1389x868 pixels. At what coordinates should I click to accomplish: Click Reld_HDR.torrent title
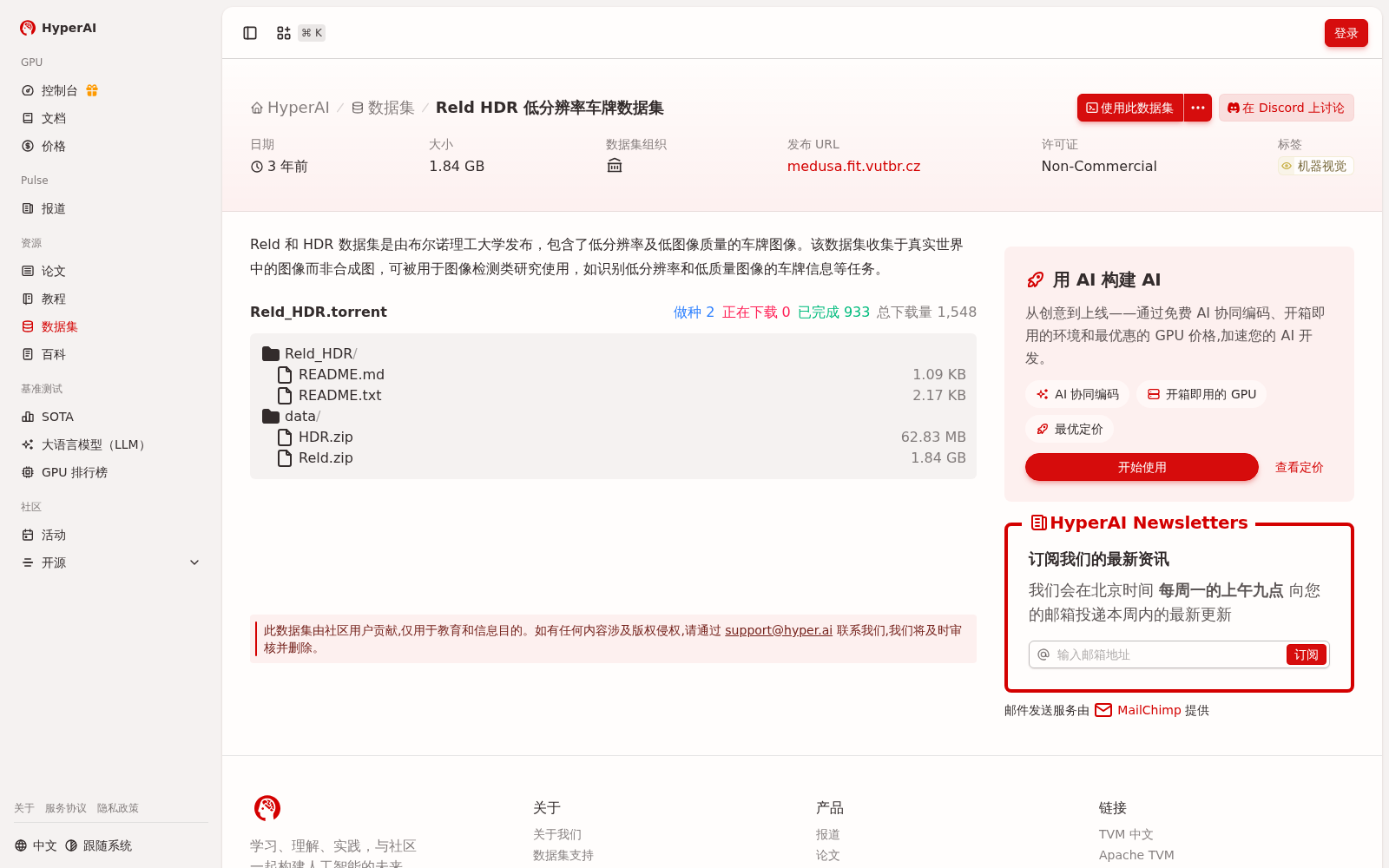point(319,312)
